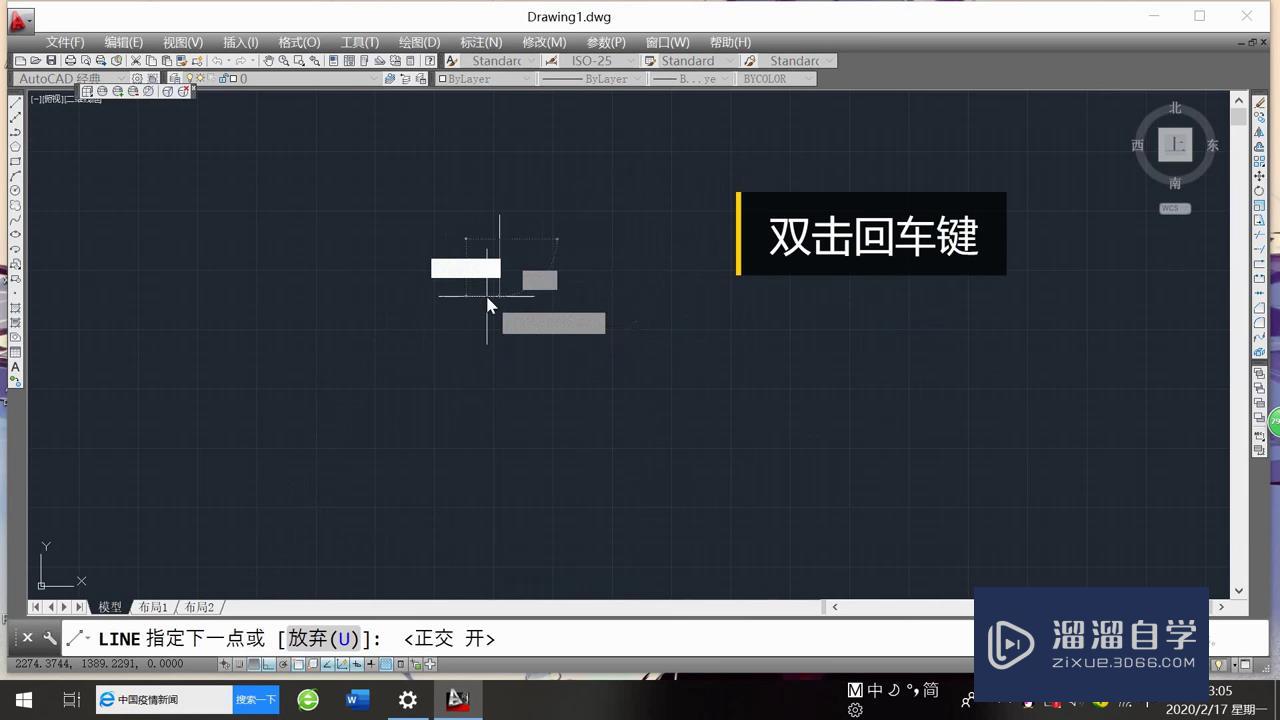The image size is (1280, 720).
Task: Click the Plot printer icon
Action: 70,61
